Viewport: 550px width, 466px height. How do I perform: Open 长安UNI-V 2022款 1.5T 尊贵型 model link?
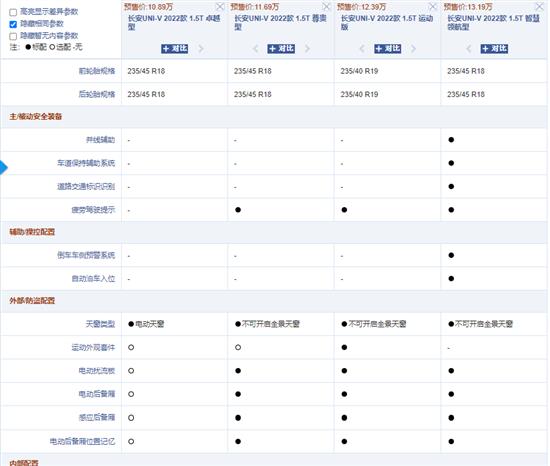click(x=280, y=22)
